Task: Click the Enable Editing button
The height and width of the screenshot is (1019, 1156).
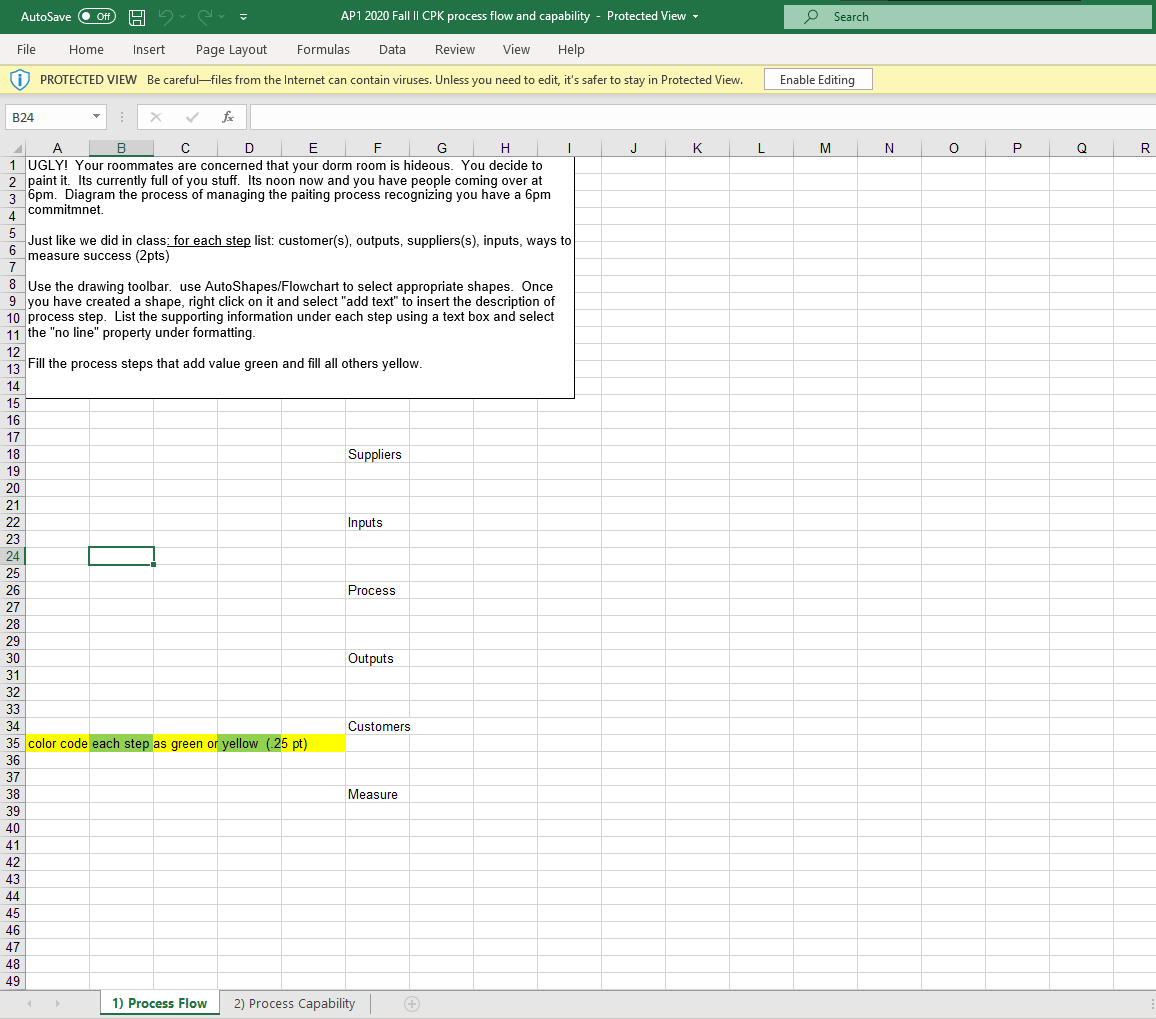Action: (817, 79)
